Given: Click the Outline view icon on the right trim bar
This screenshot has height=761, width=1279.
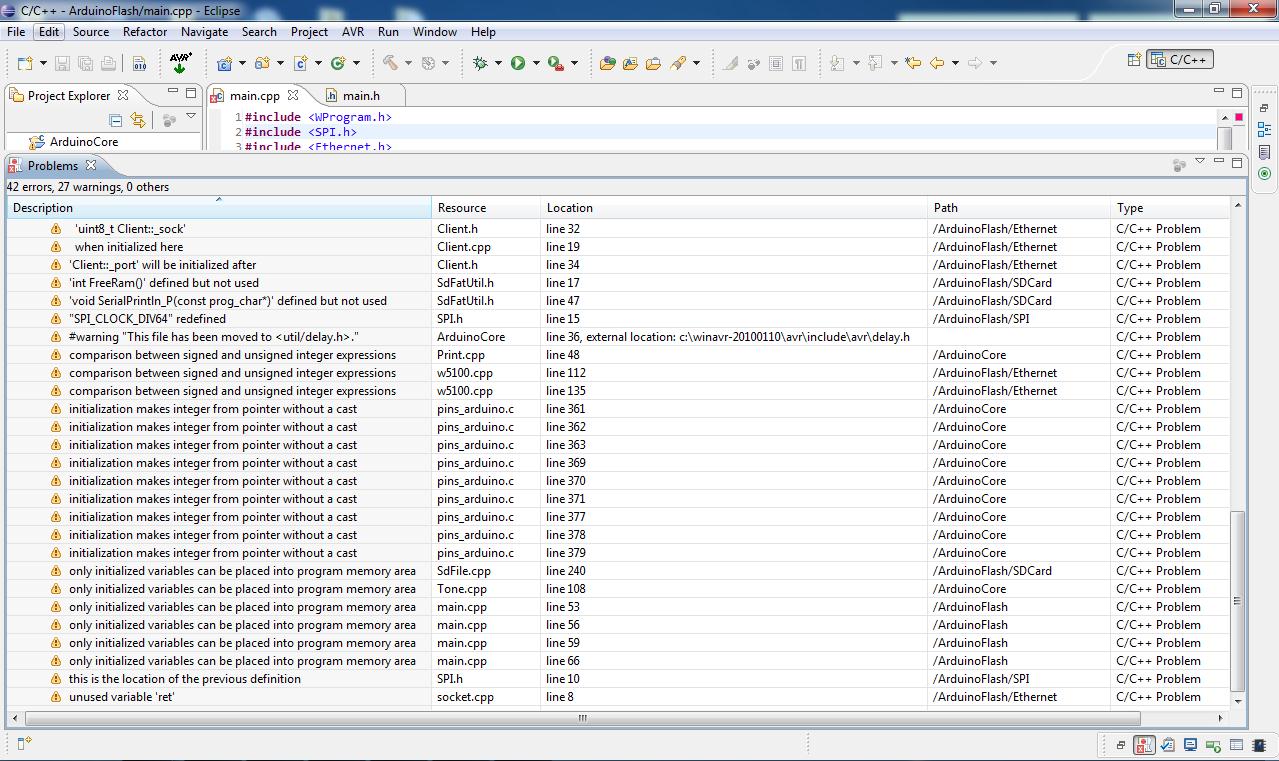Looking at the screenshot, I should tap(1265, 130).
